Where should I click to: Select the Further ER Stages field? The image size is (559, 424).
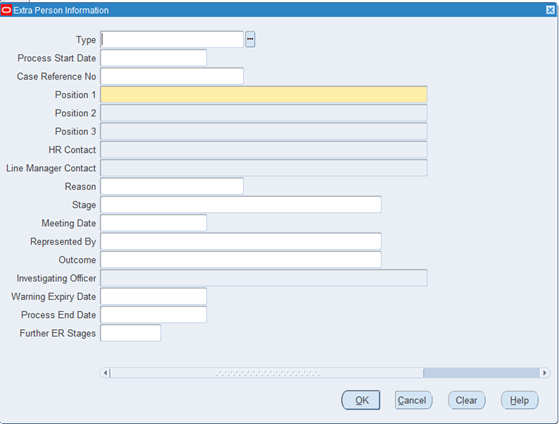[130, 333]
